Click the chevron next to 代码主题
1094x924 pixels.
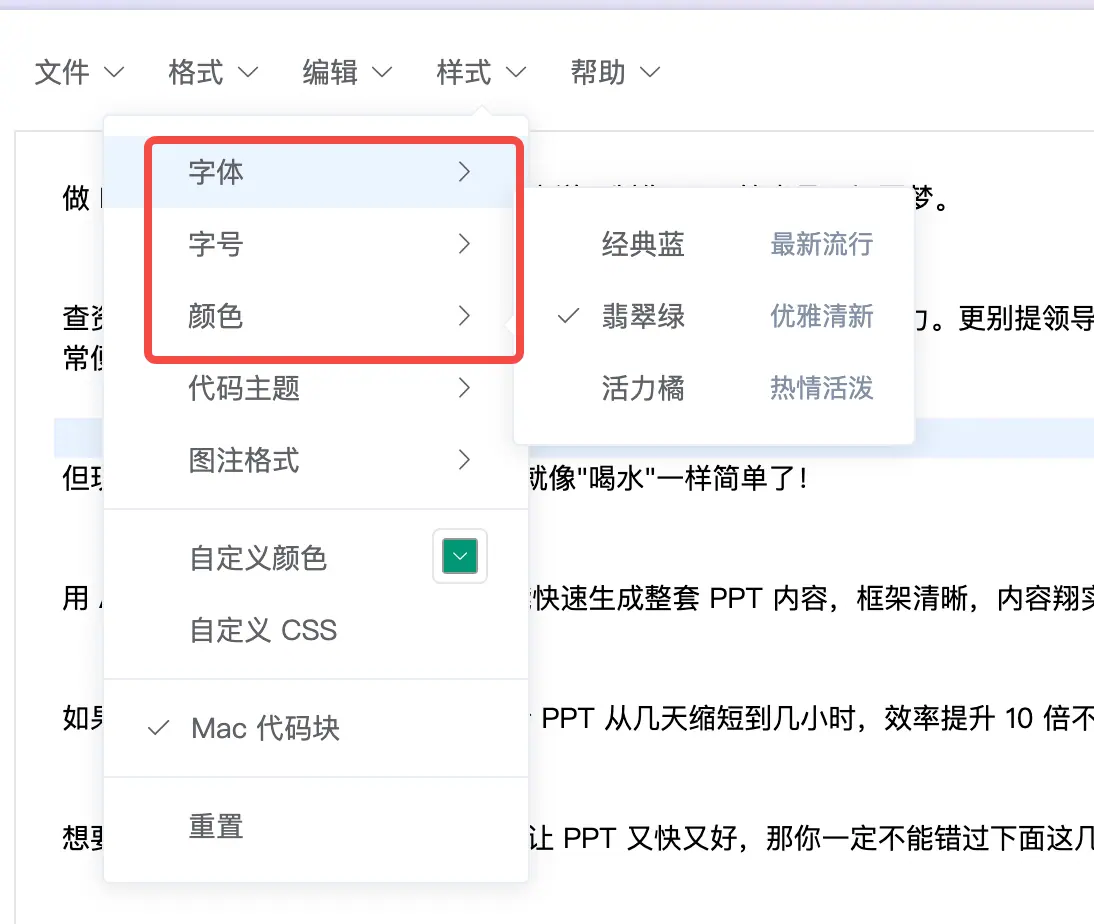(x=464, y=388)
